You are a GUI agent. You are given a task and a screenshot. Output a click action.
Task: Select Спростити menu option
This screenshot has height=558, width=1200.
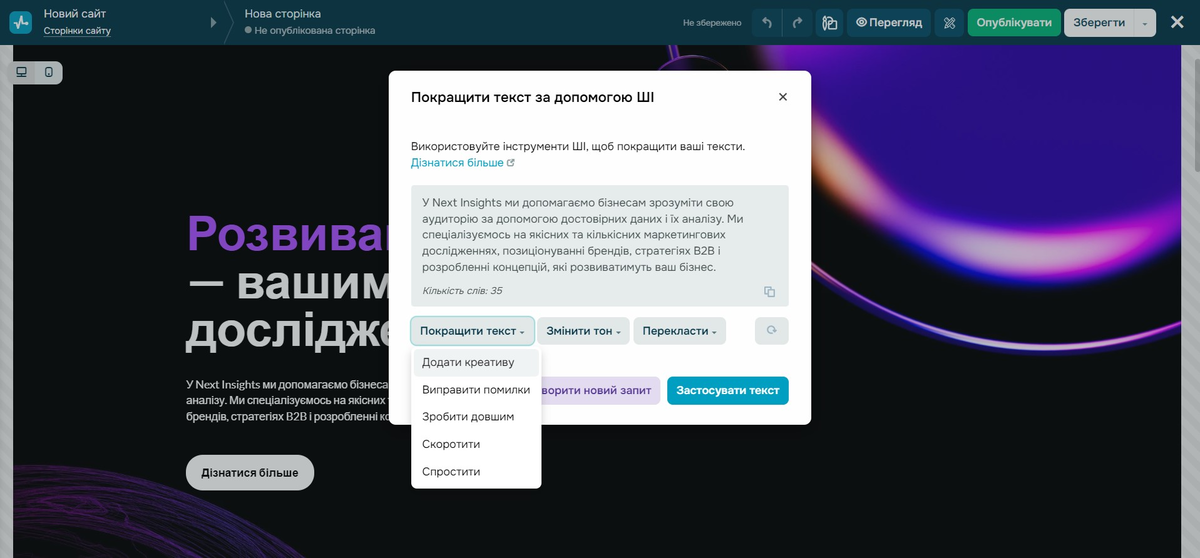click(x=476, y=471)
